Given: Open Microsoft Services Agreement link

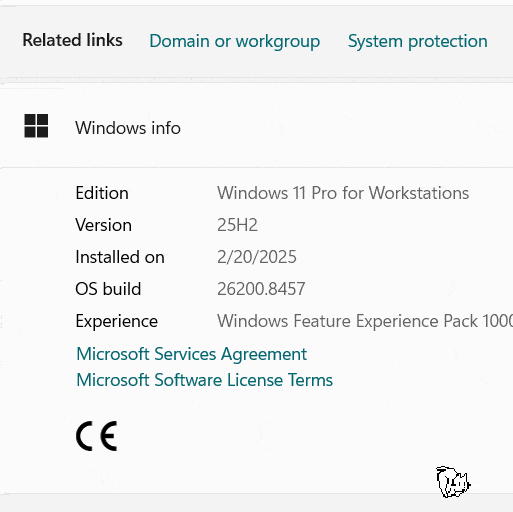Looking at the screenshot, I should [x=191, y=354].
